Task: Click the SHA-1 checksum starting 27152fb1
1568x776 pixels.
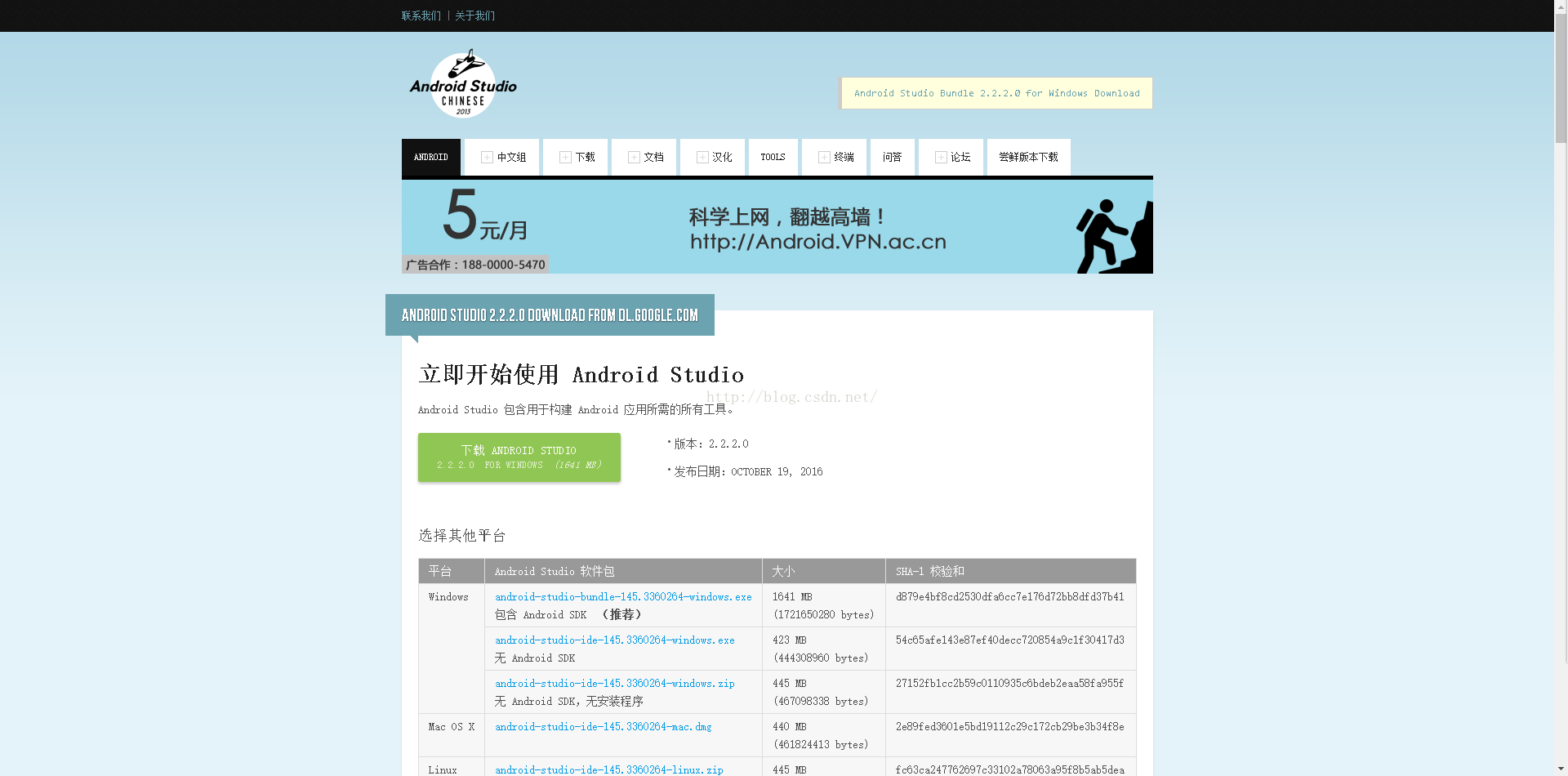Action: pyautogui.click(x=1010, y=684)
